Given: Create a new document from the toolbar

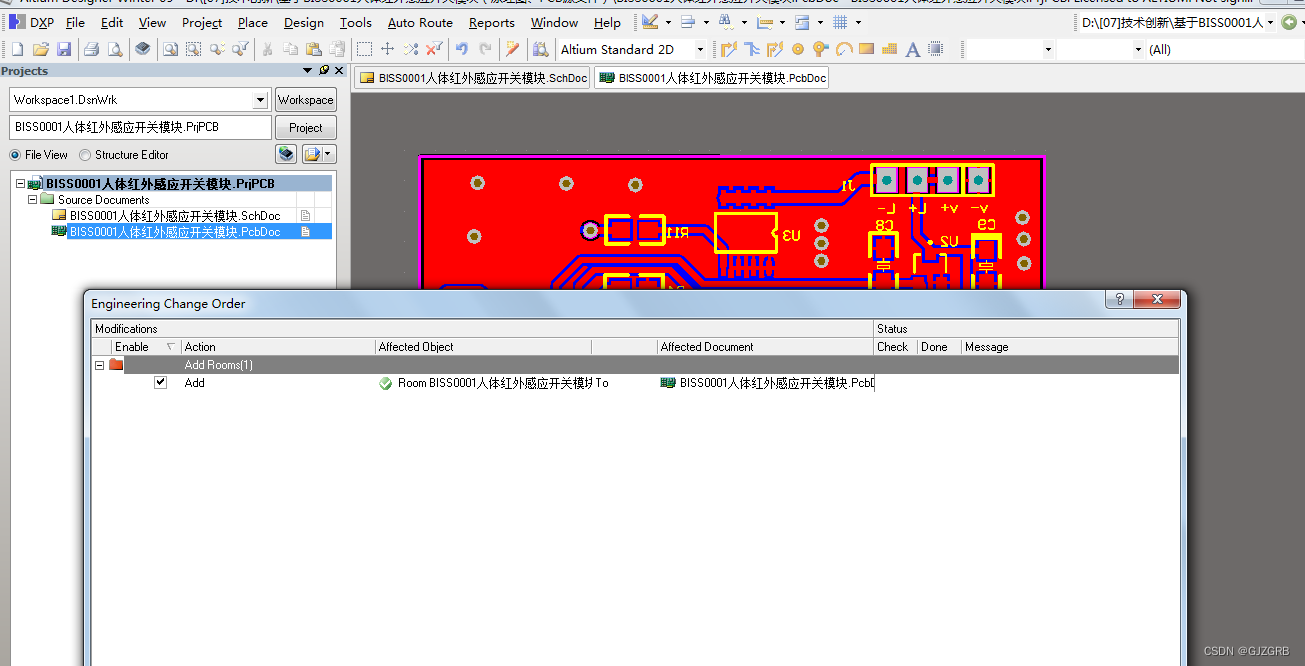Looking at the screenshot, I should click(x=17, y=49).
